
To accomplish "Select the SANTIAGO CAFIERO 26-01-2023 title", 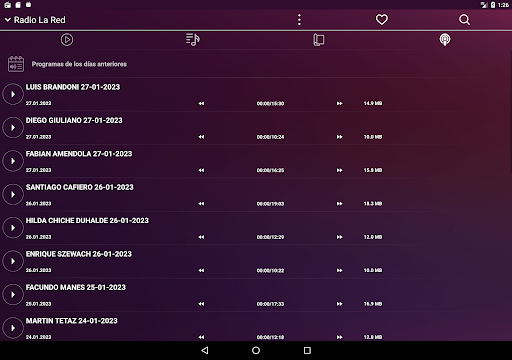I will [80, 187].
